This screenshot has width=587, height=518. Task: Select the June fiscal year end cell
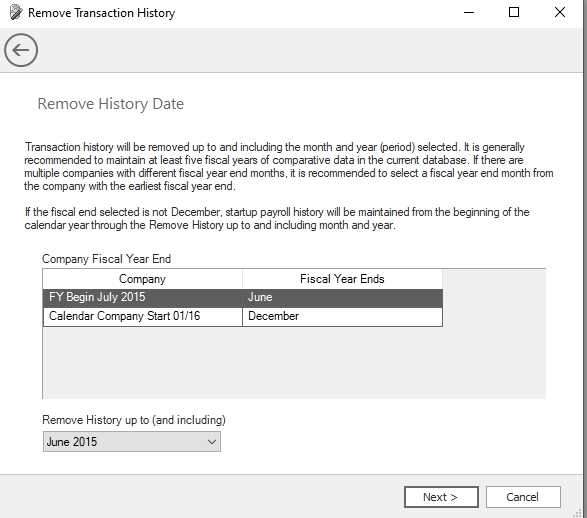click(x=342, y=298)
